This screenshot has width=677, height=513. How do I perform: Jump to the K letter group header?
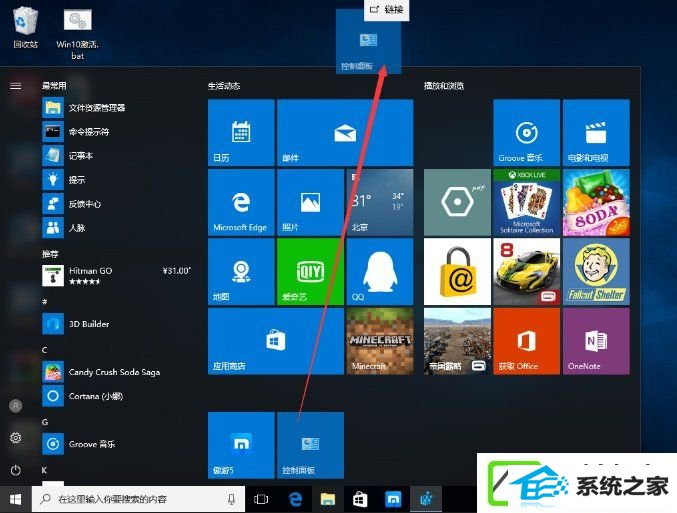[44, 470]
